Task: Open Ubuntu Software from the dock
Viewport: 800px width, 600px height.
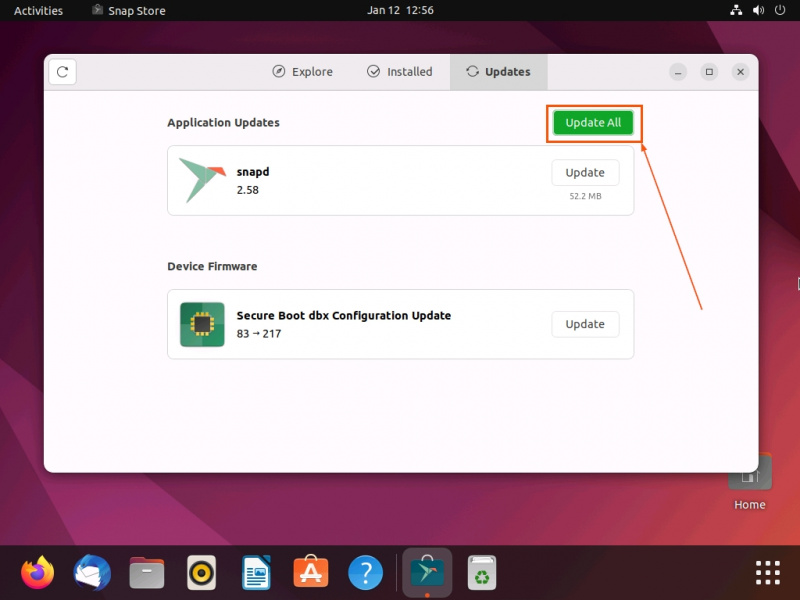Action: click(x=311, y=572)
